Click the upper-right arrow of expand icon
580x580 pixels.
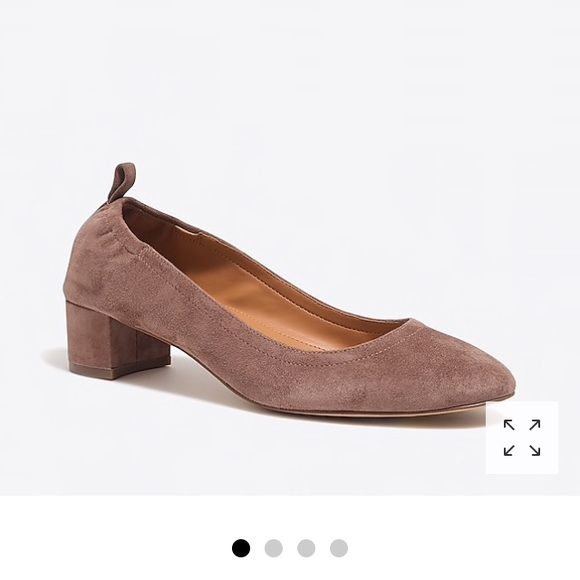click(535, 425)
